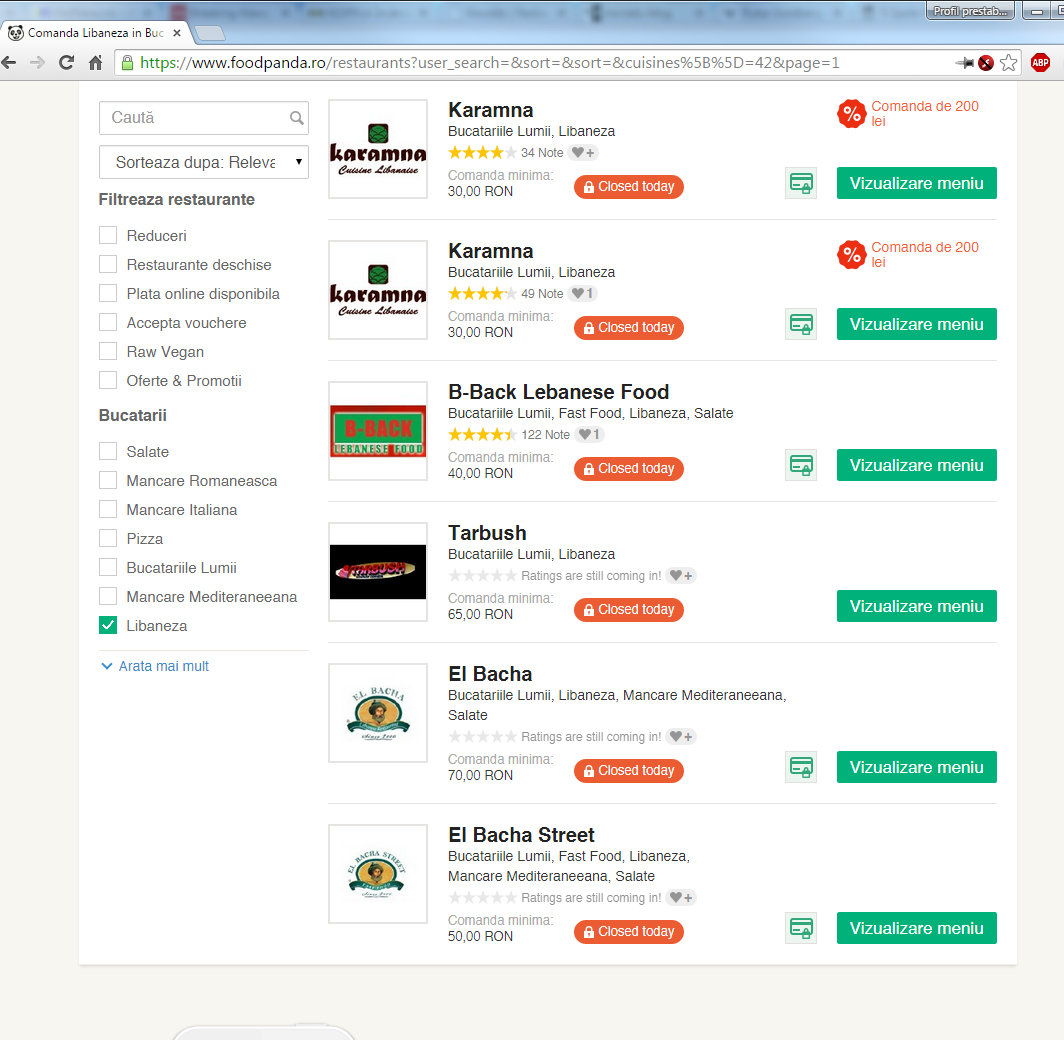
Task: Click Closed today badge for Tarbush
Action: [x=628, y=610]
